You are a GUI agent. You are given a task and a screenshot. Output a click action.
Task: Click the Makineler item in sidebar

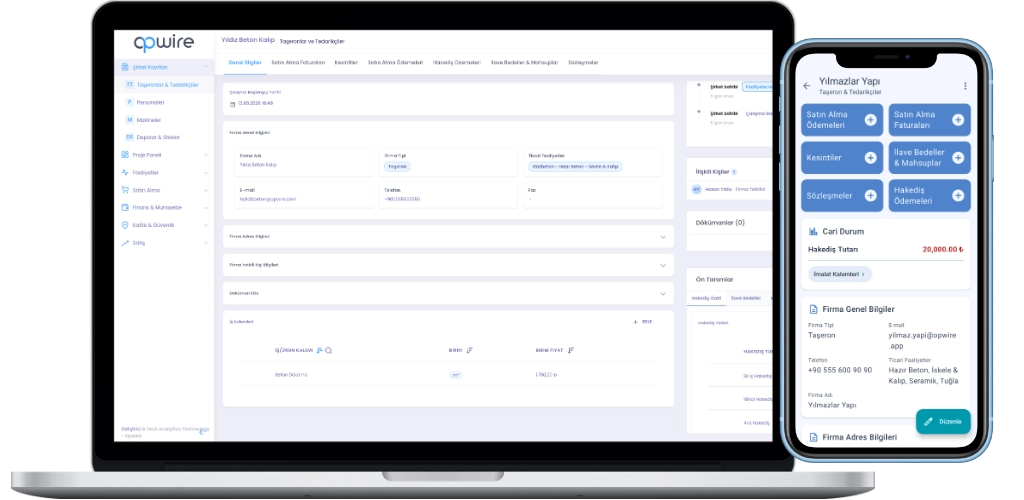click(x=149, y=120)
